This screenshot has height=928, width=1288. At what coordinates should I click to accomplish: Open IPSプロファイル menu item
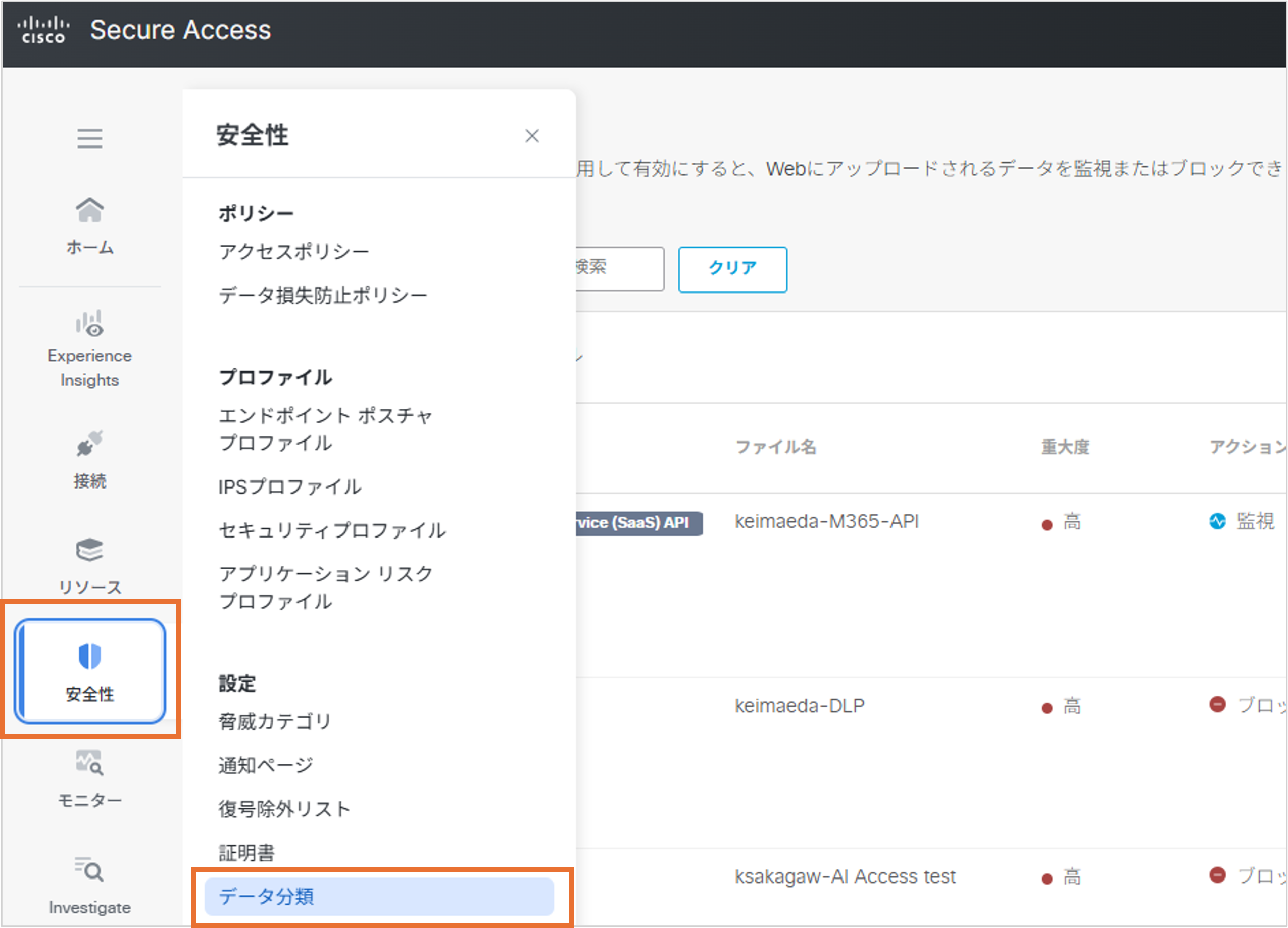(290, 486)
